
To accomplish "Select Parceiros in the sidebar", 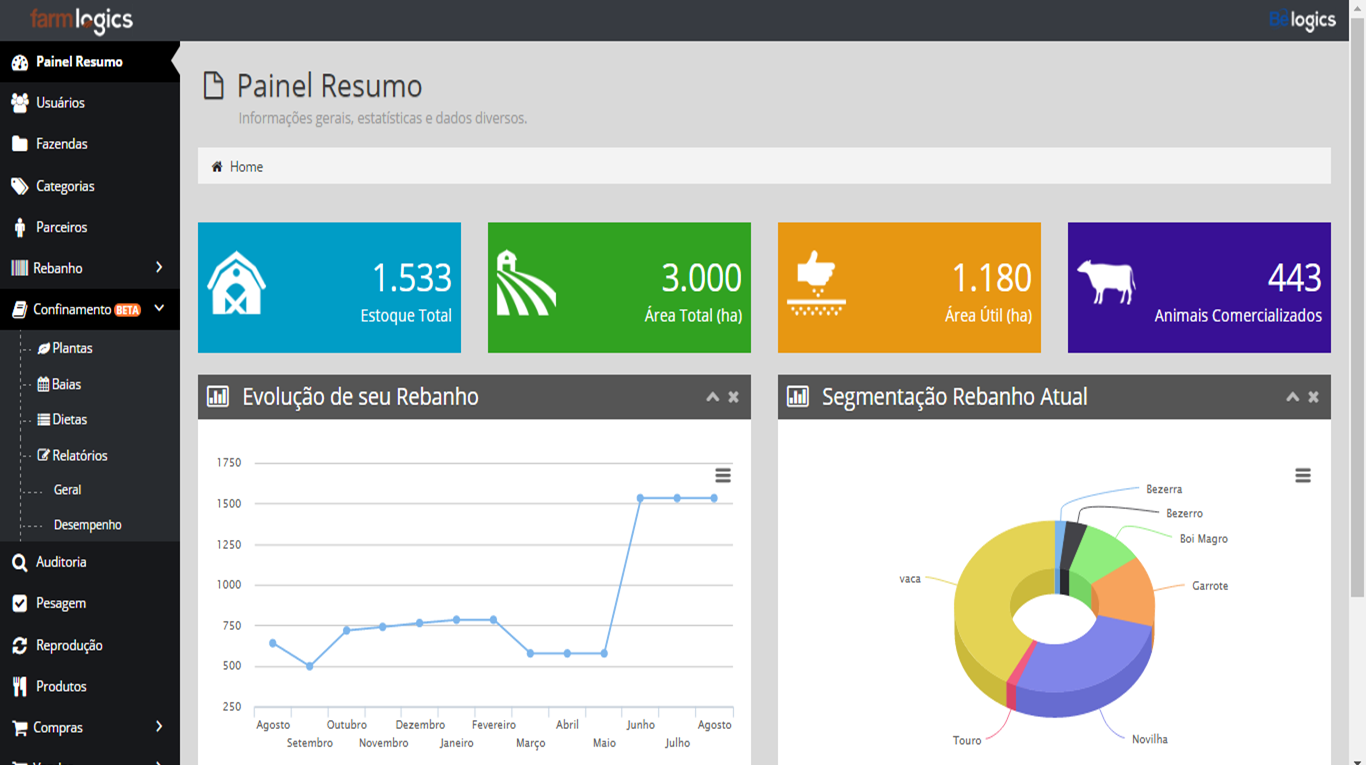I will pos(61,227).
